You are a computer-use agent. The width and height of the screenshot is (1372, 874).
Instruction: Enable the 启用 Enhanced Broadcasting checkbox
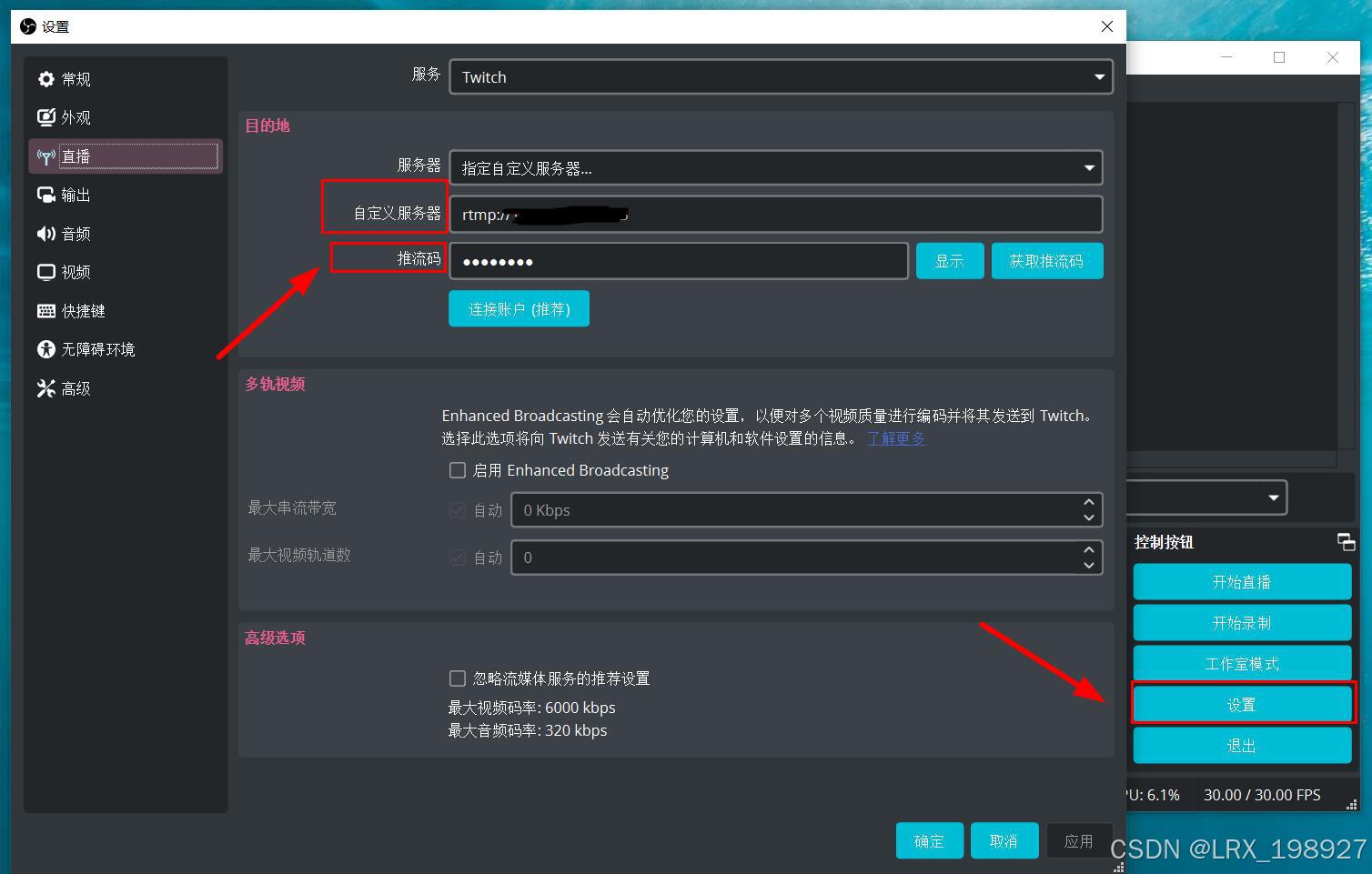[458, 470]
